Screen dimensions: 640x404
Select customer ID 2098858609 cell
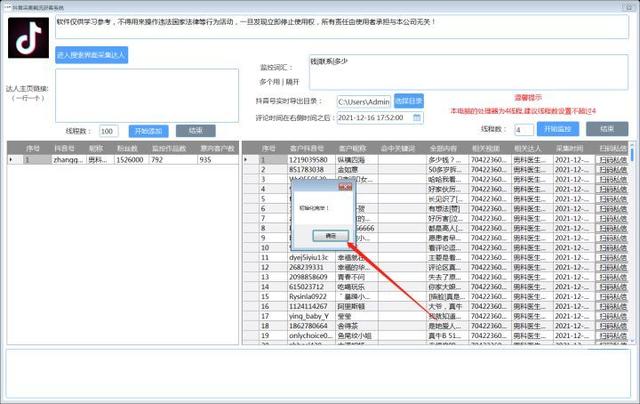point(312,277)
